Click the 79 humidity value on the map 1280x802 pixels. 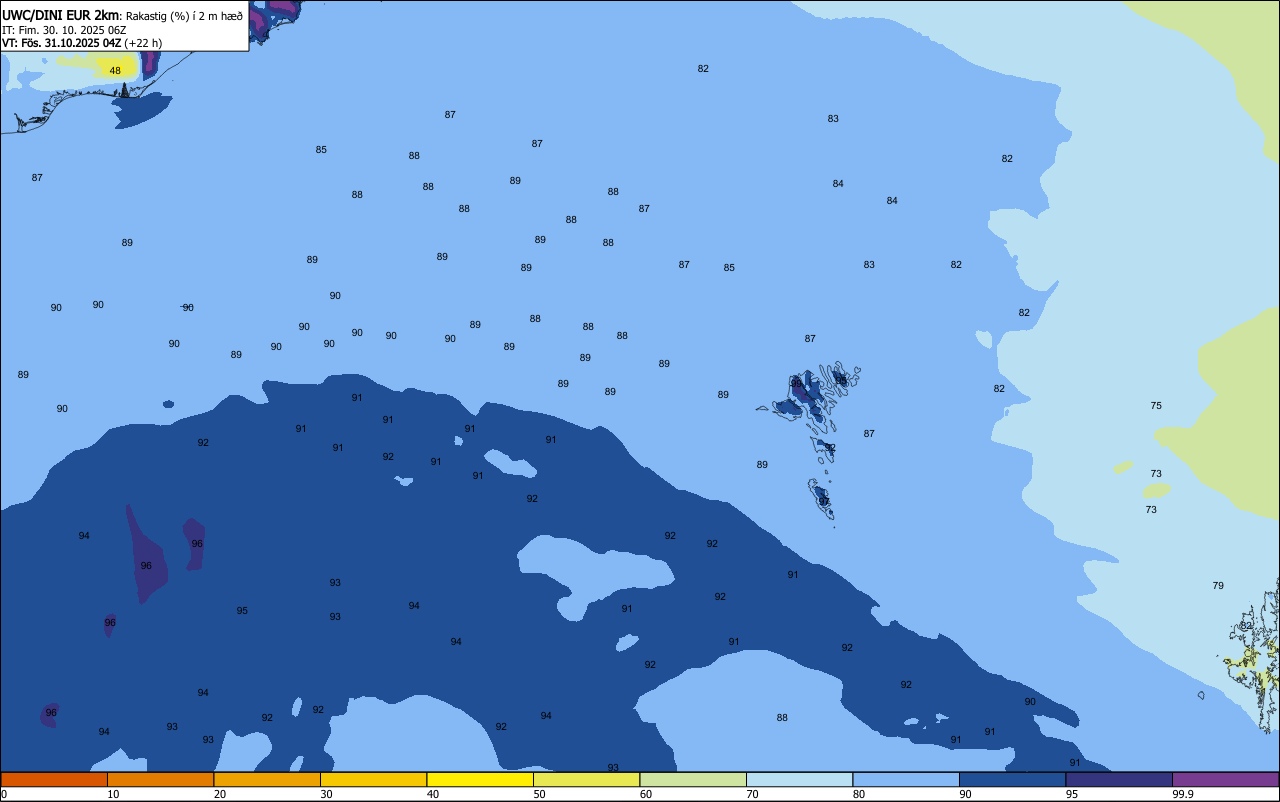coord(1218,586)
